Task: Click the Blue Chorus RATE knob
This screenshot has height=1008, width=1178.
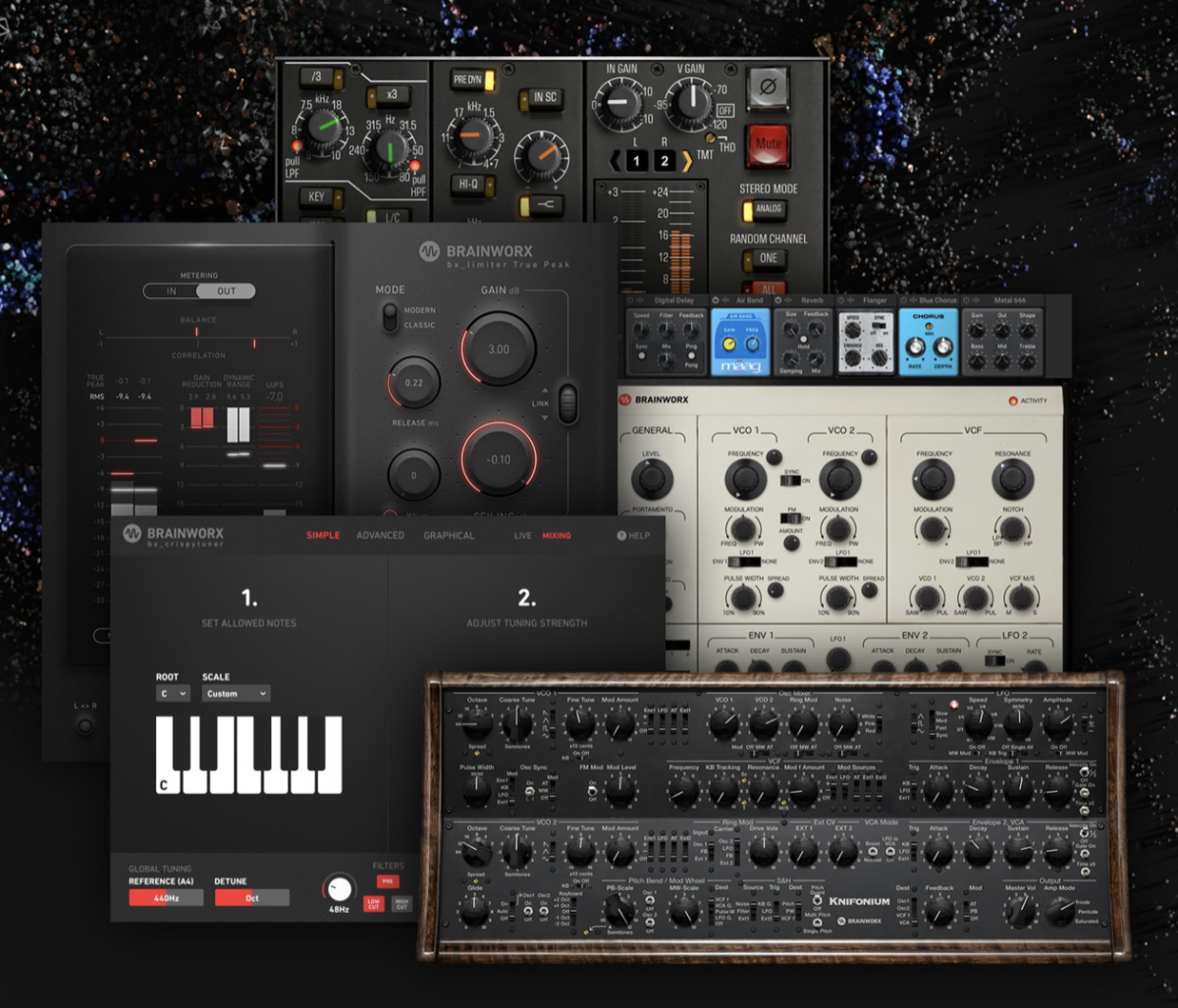Action: pyautogui.click(x=915, y=347)
